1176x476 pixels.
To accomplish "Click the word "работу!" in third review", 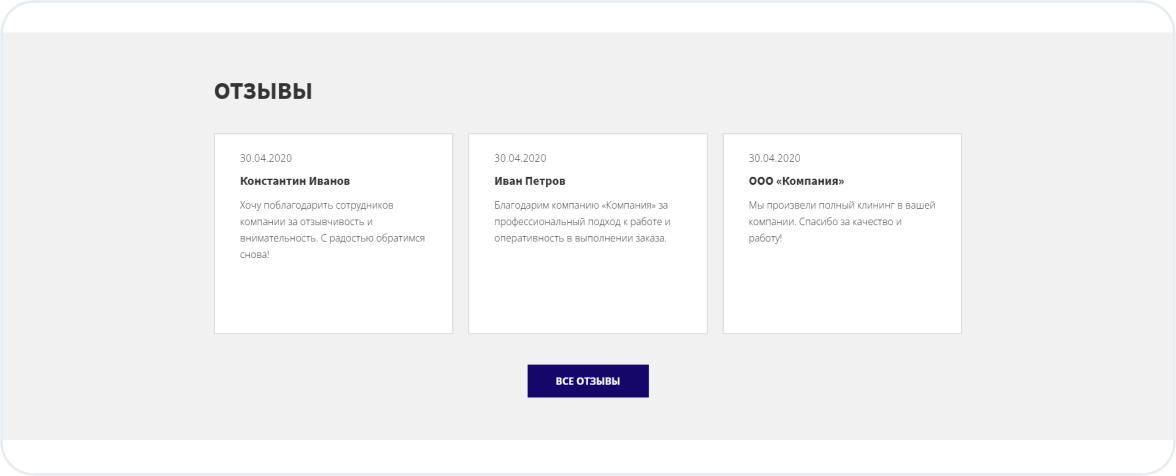I will (765, 239).
